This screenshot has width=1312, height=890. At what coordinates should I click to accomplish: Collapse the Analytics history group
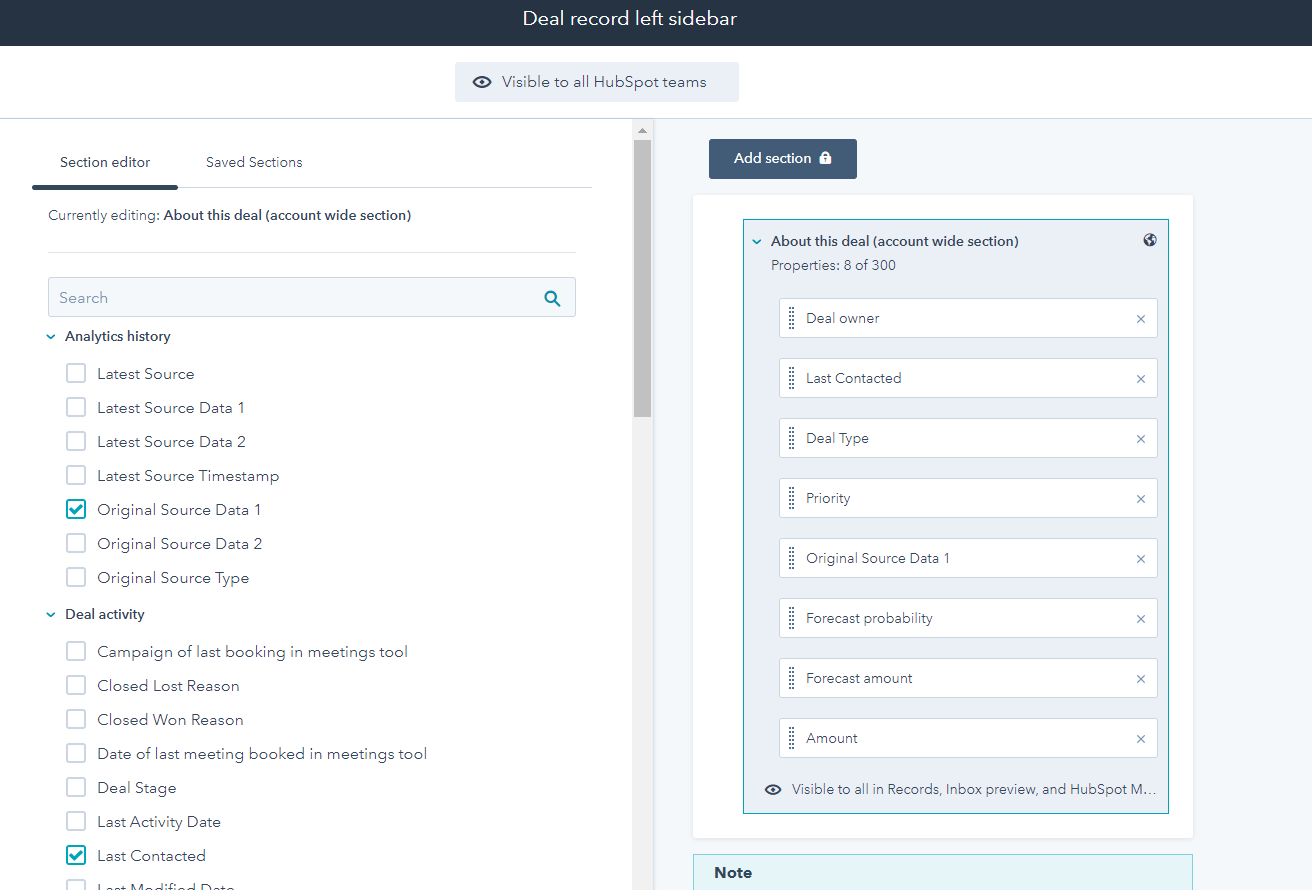[51, 337]
